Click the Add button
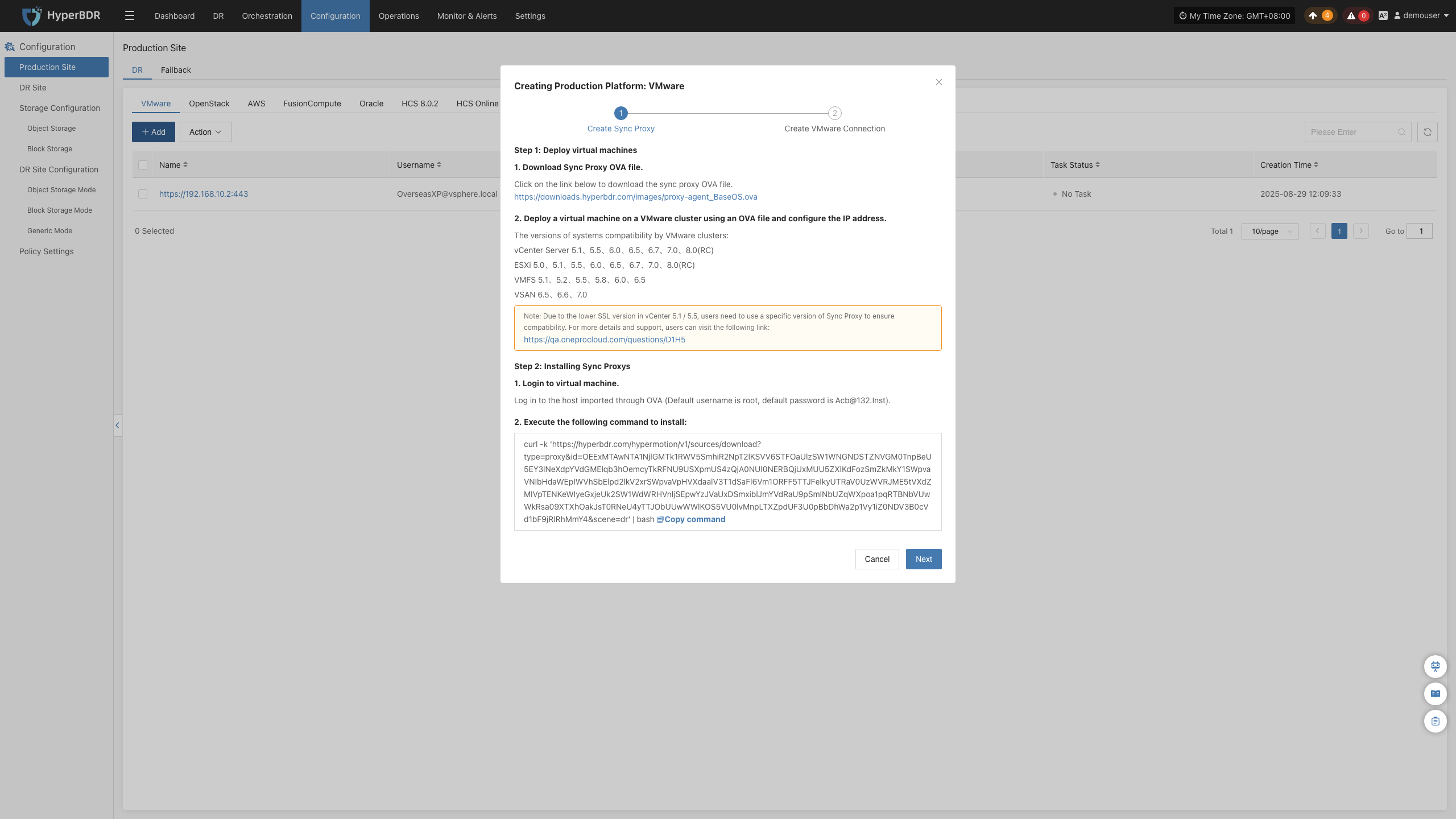The width and height of the screenshot is (1456, 819). pyautogui.click(x=154, y=132)
